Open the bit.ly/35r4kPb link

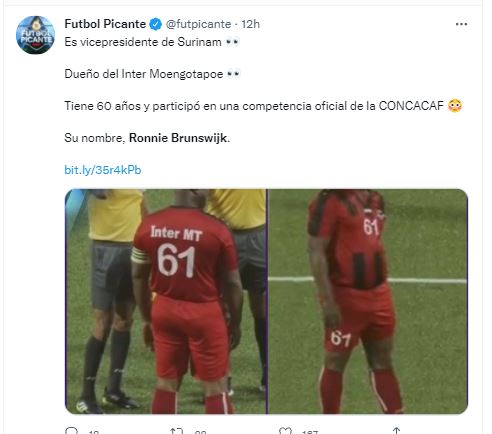[x=103, y=170]
